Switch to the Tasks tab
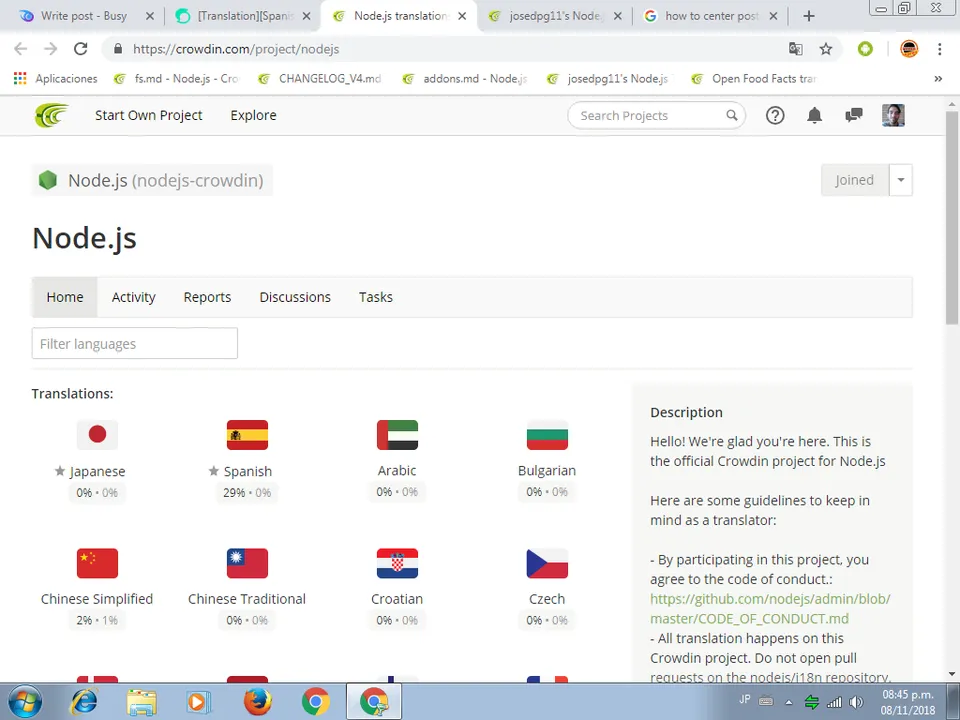The image size is (960, 720). [x=376, y=297]
